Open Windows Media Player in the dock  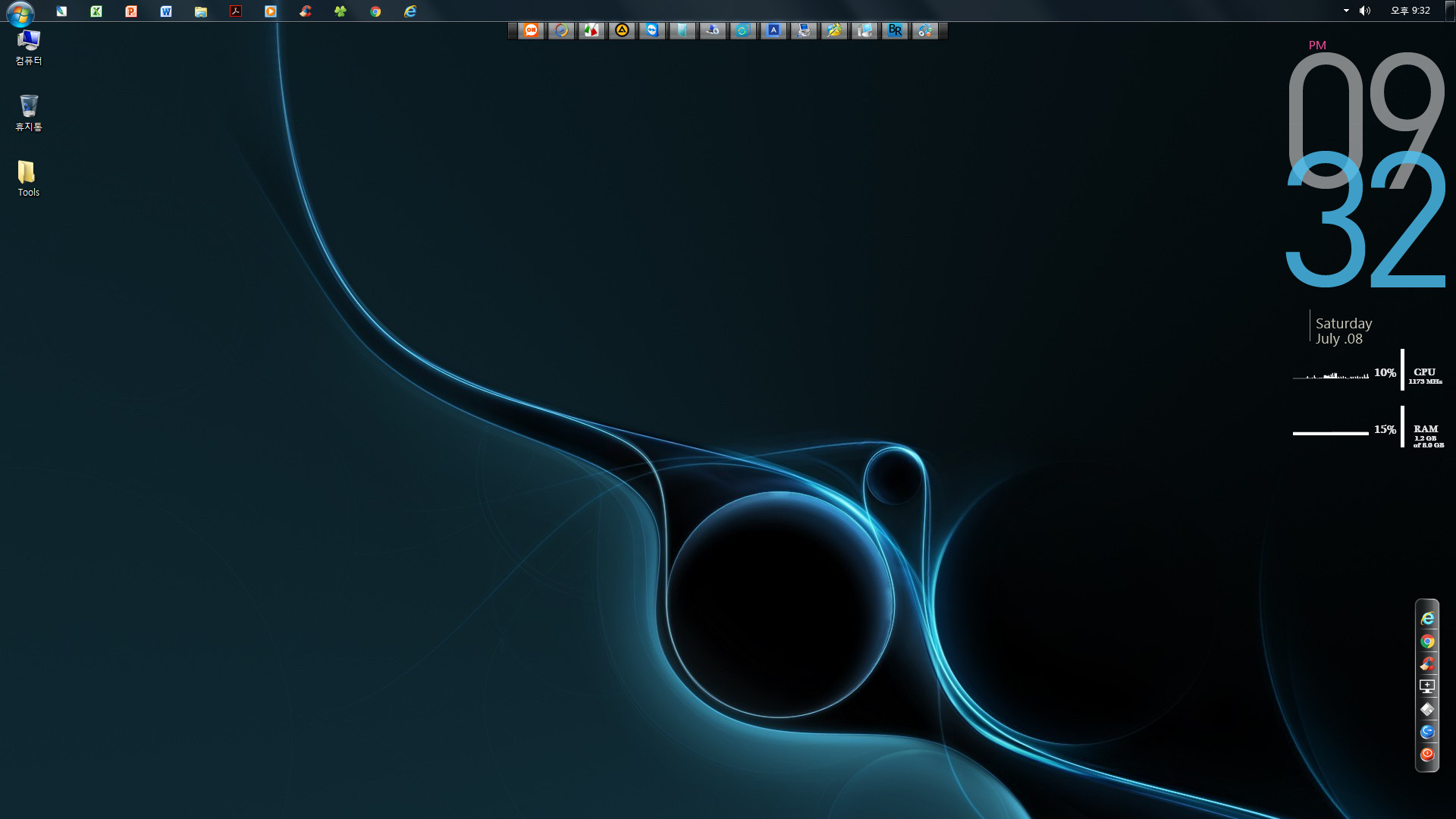561,30
